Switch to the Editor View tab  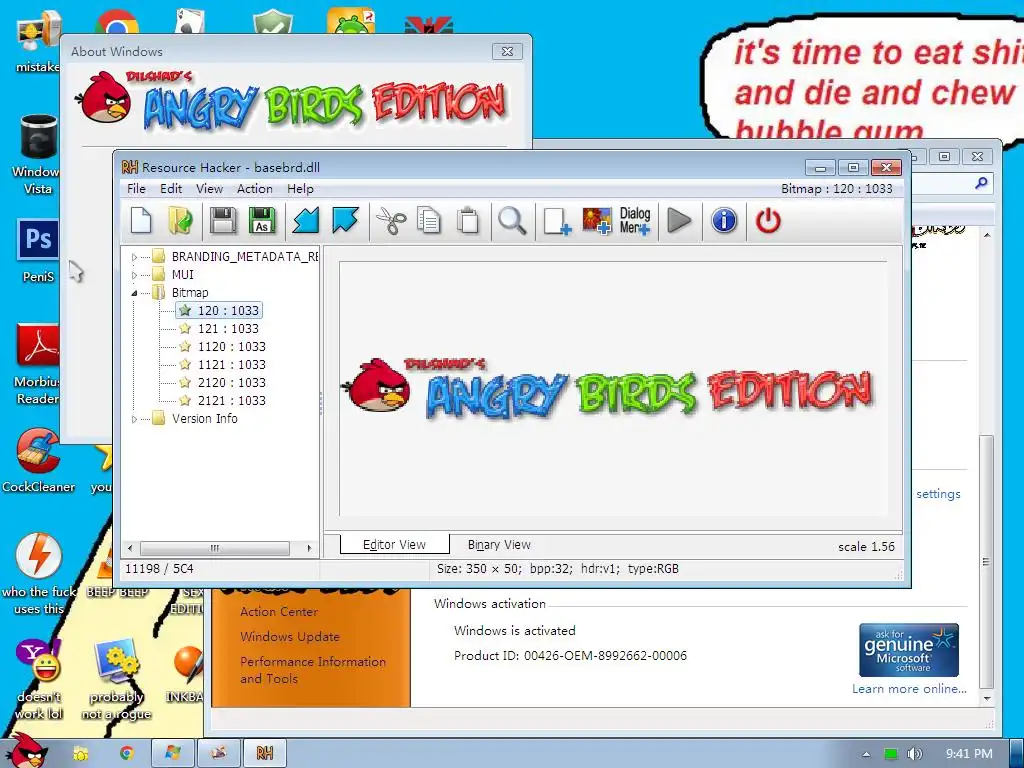coord(394,545)
